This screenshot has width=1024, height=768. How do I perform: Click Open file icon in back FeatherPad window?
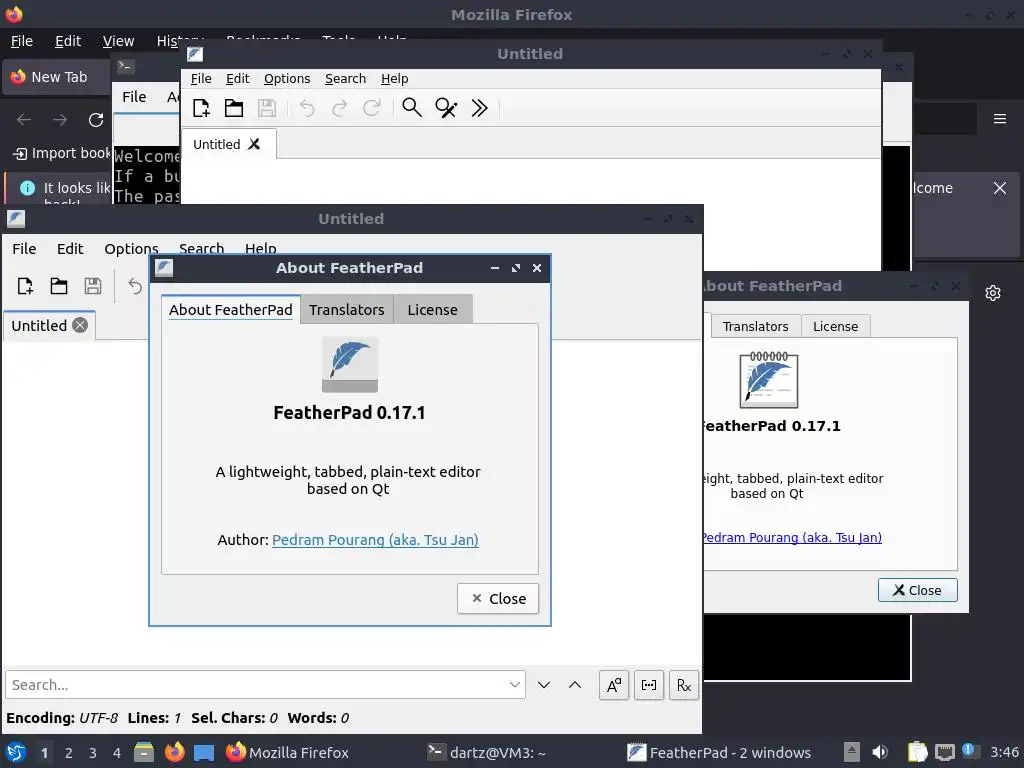[234, 108]
